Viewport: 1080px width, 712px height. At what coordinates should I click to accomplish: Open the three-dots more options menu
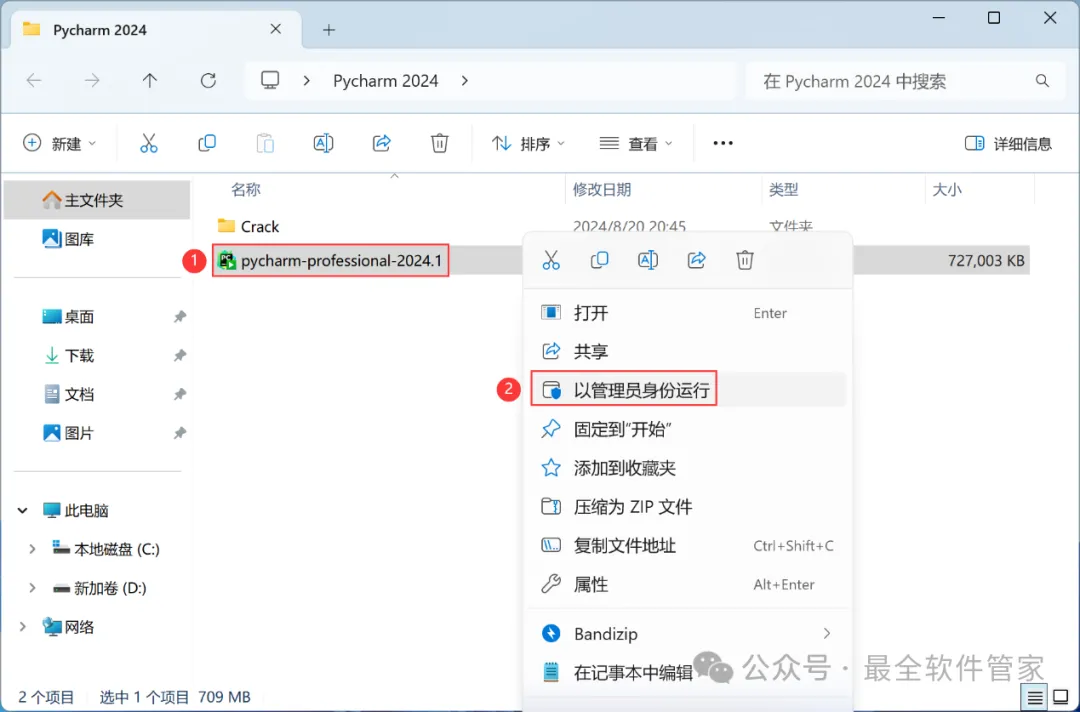(723, 143)
